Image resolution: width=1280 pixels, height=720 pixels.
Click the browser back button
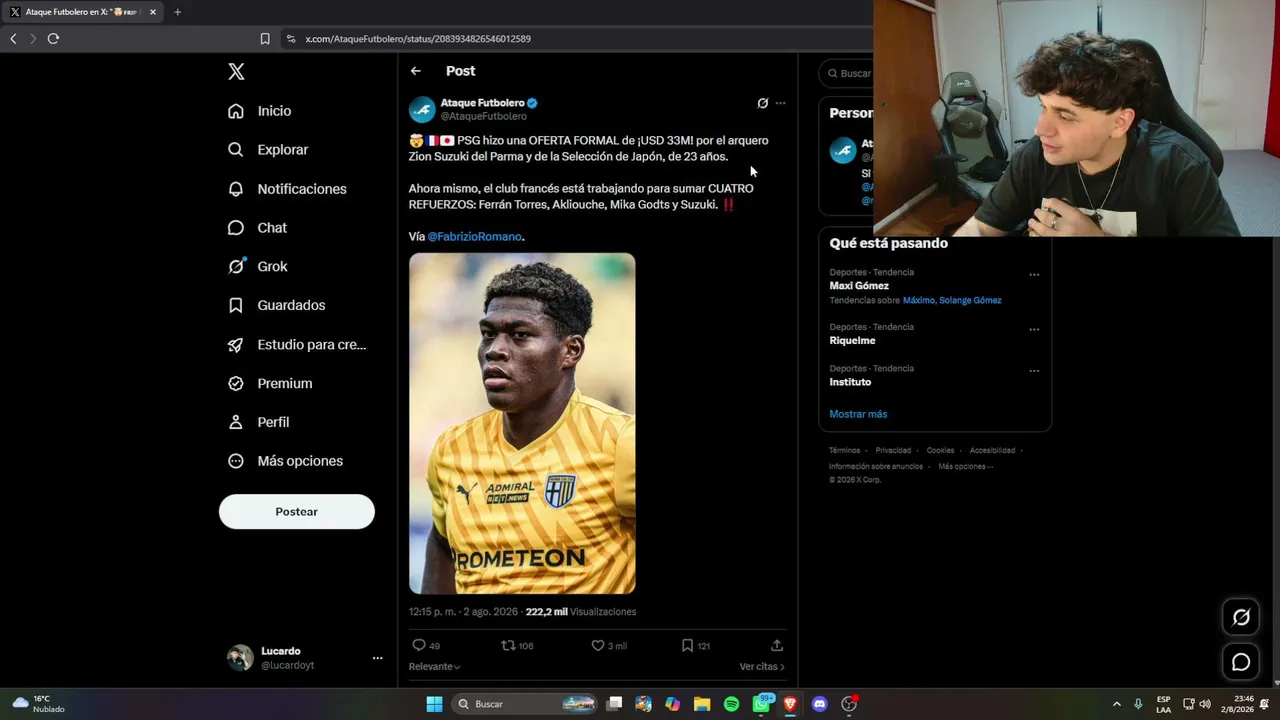pyautogui.click(x=13, y=39)
